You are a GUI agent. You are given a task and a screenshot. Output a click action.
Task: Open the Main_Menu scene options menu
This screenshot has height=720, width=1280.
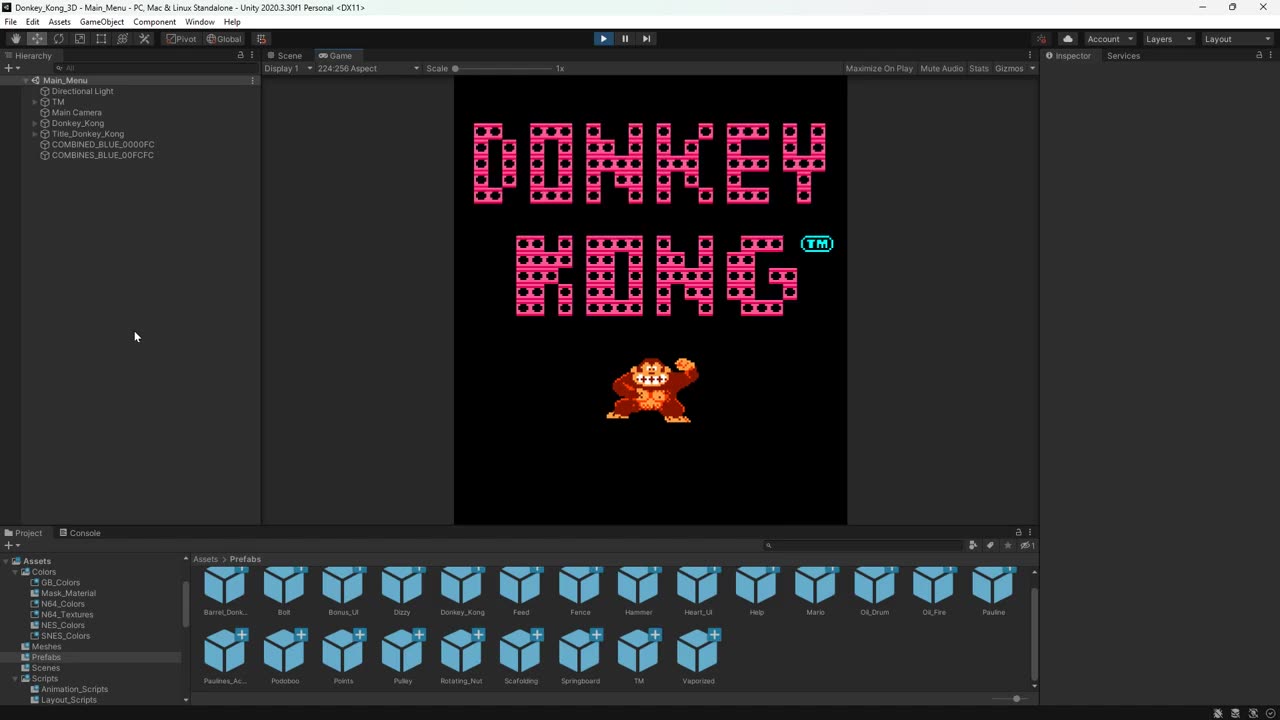[x=252, y=80]
